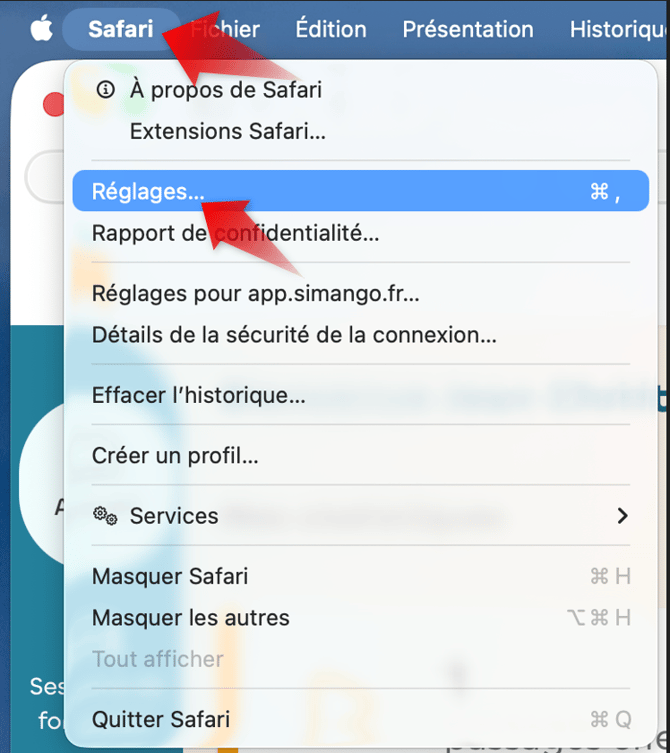
Task: Open the Fichier menu
Action: point(225,29)
